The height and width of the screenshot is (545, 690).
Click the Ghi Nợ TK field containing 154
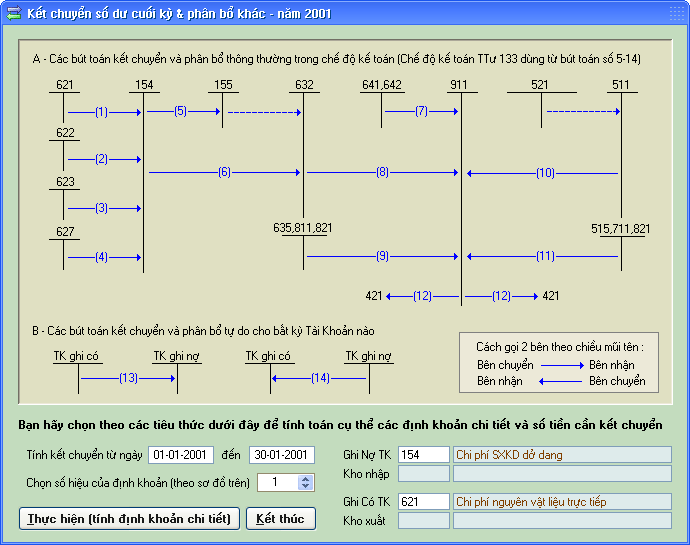point(423,455)
